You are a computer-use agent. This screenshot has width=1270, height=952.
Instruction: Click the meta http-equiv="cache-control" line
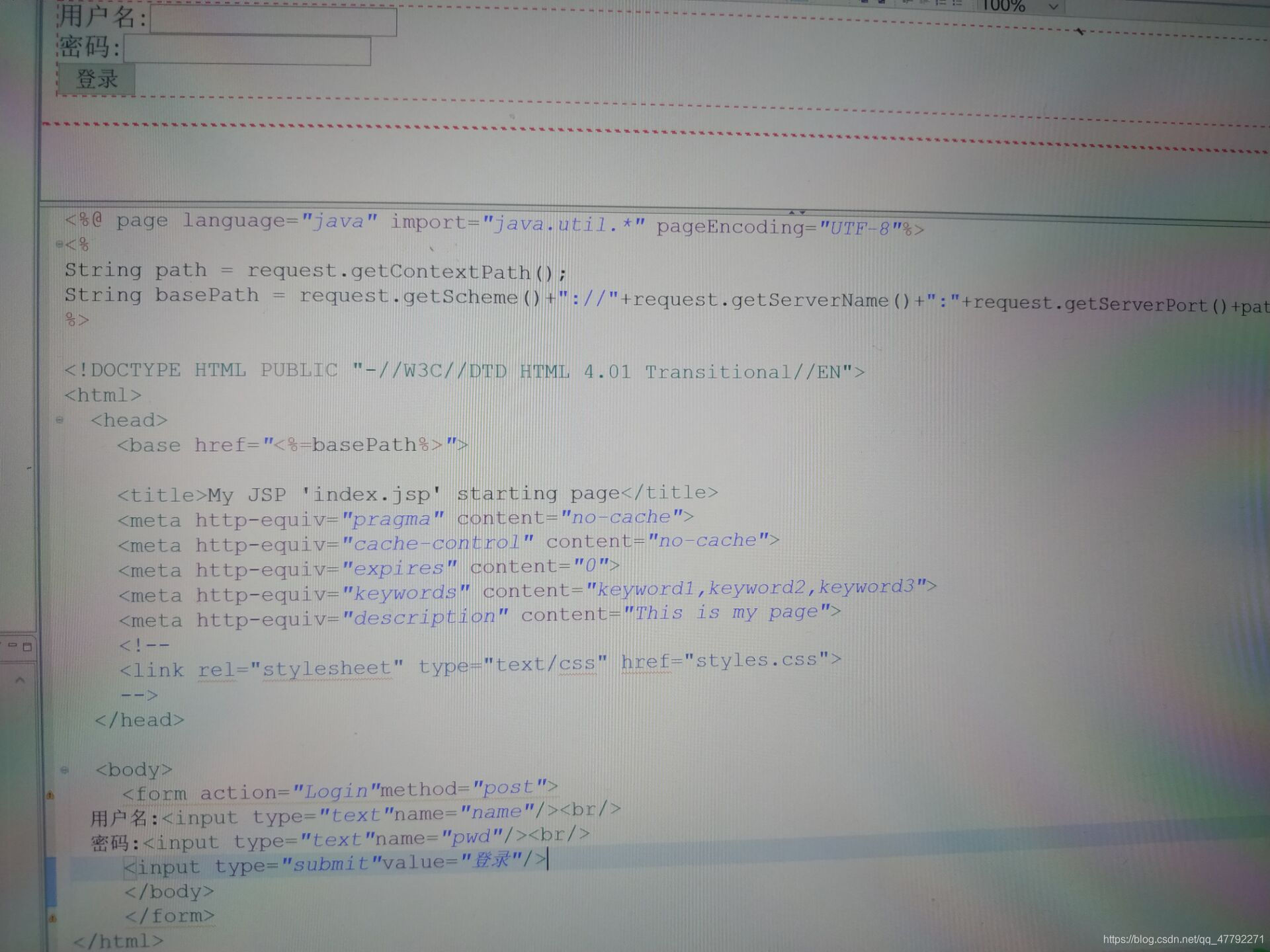[449, 543]
